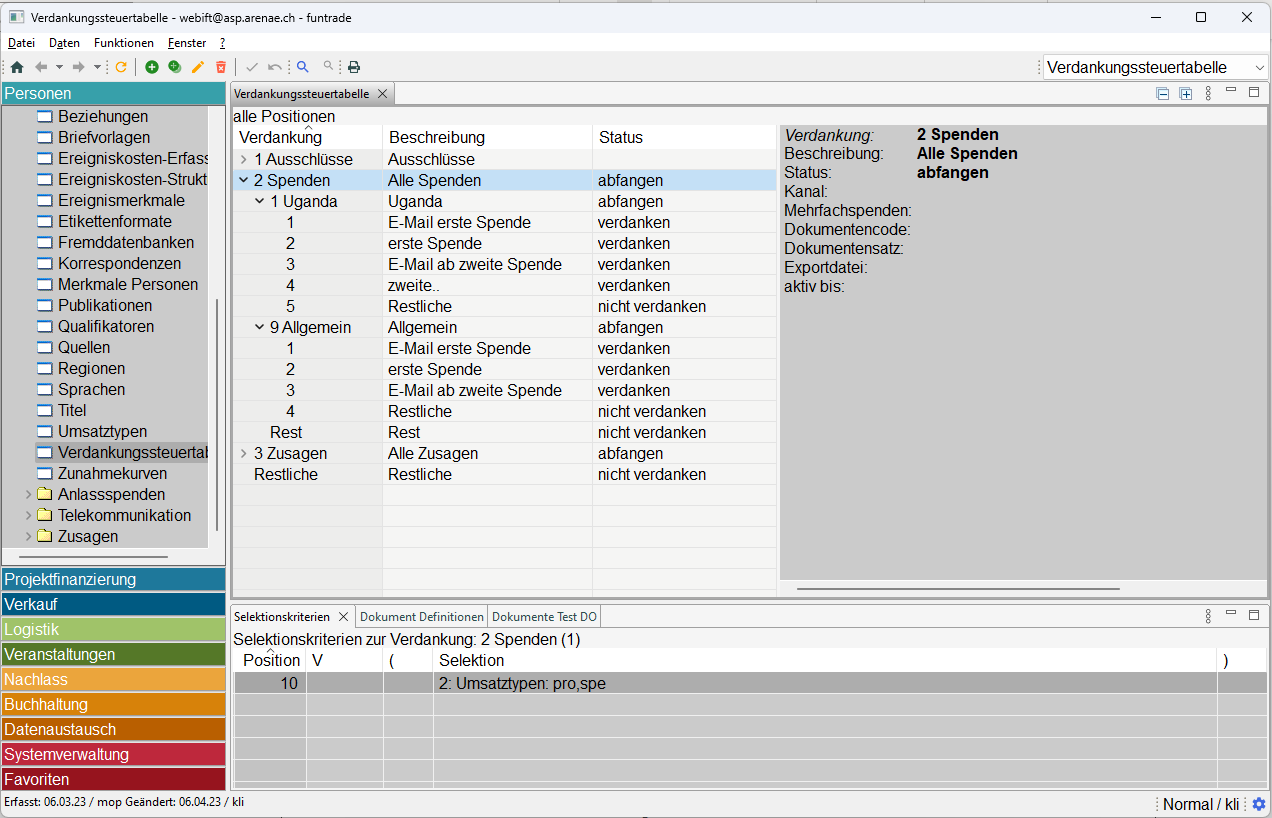Viewport: 1272px width, 818px height.
Task: Click the Home icon in the toolbar
Action: 16,67
